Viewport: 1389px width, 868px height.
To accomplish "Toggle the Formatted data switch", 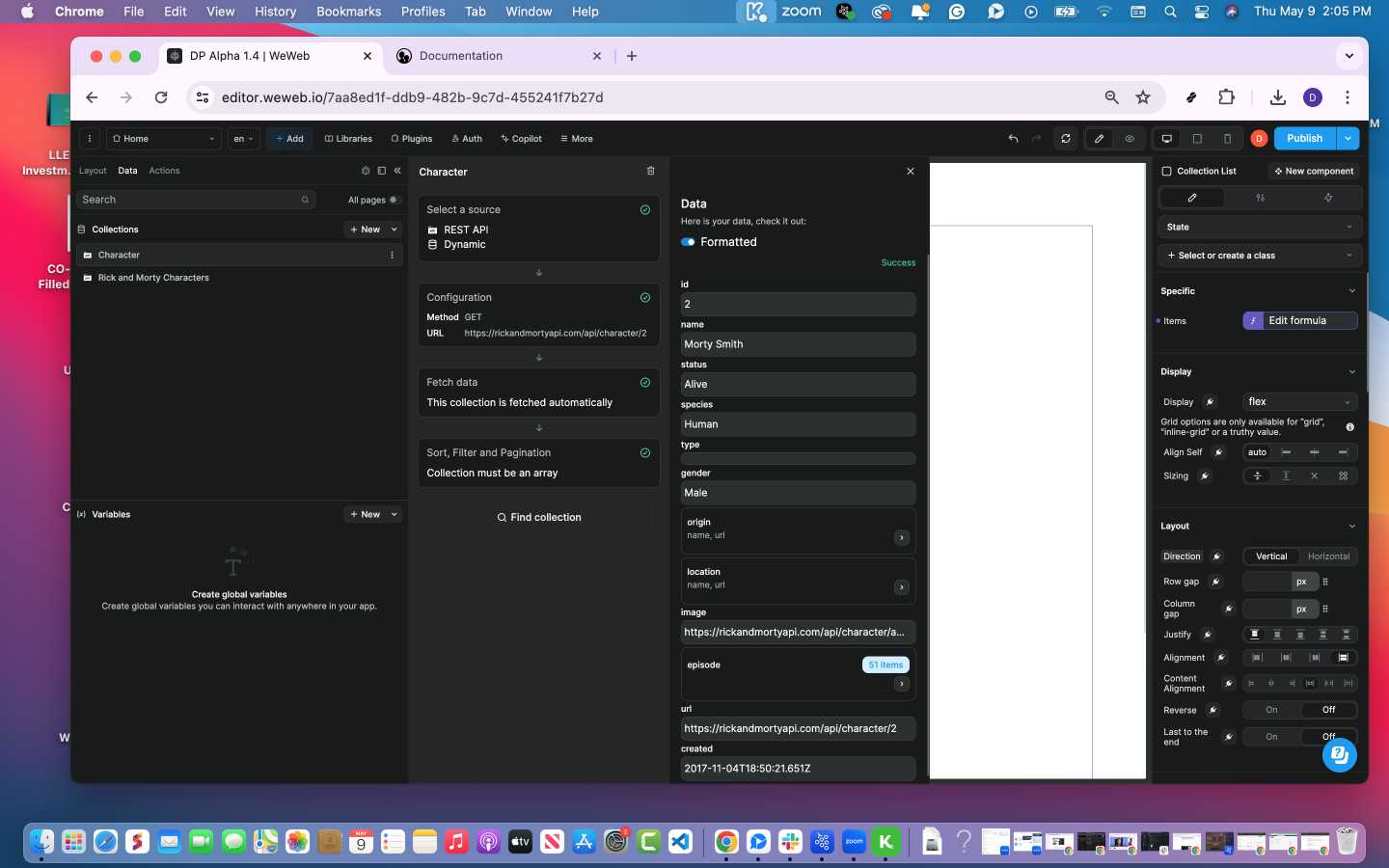I will (x=688, y=242).
